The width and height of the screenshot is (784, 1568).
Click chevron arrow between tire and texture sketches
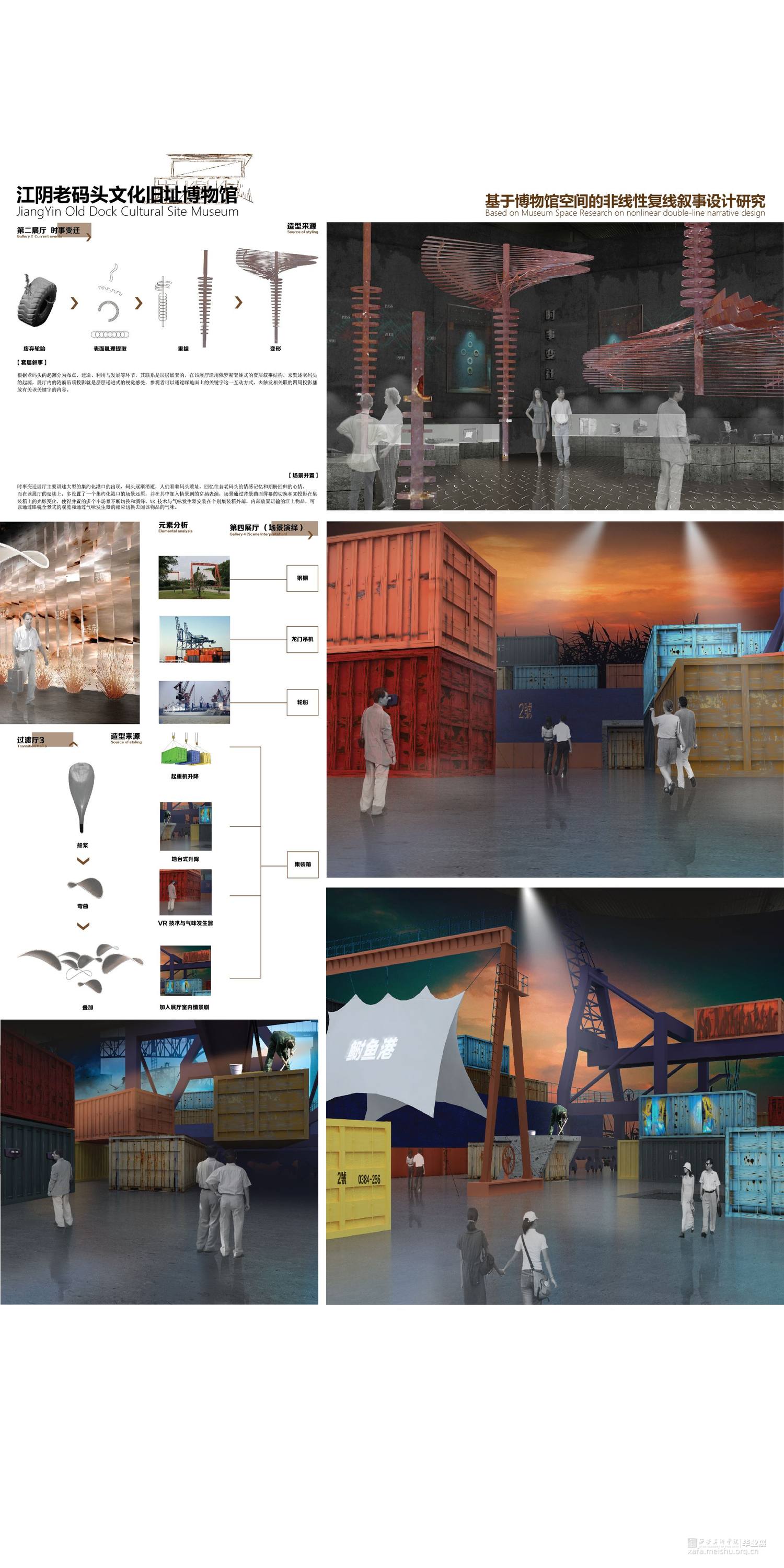tap(74, 303)
